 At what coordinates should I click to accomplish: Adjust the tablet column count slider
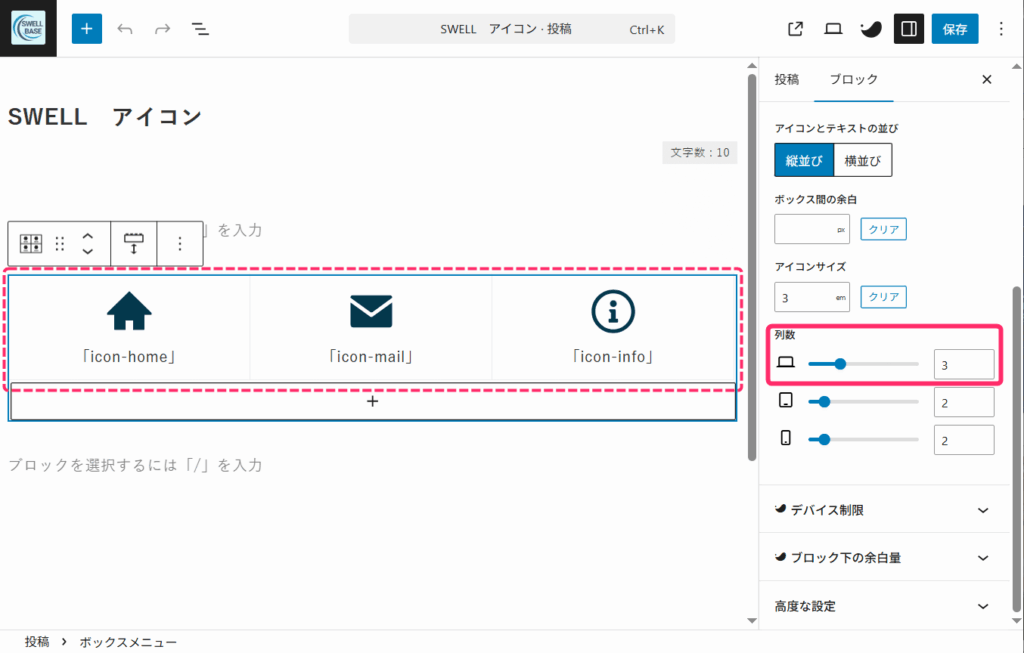click(x=863, y=402)
